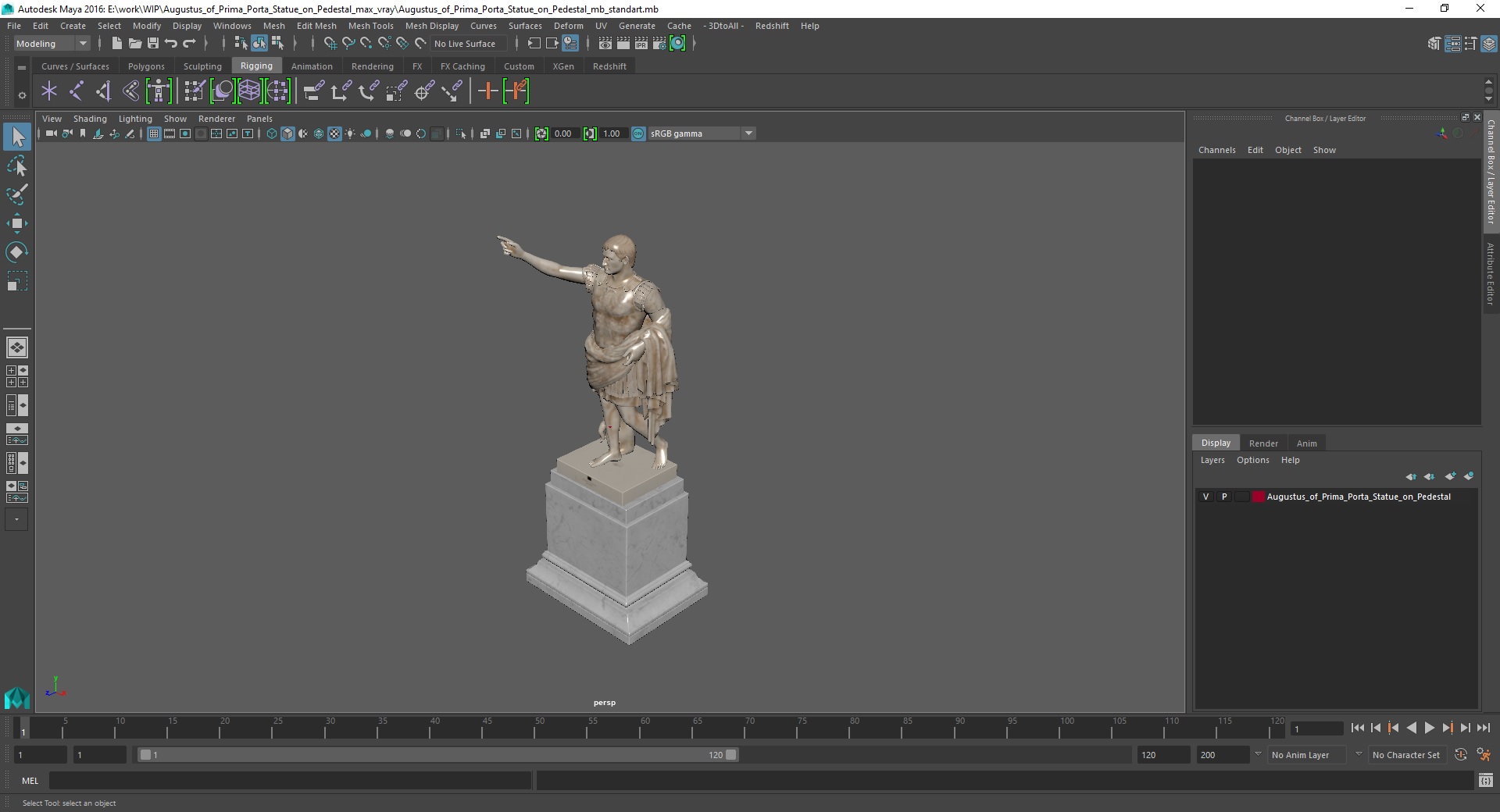Open the layer editor Options menu
The height and width of the screenshot is (812, 1500).
click(1252, 460)
